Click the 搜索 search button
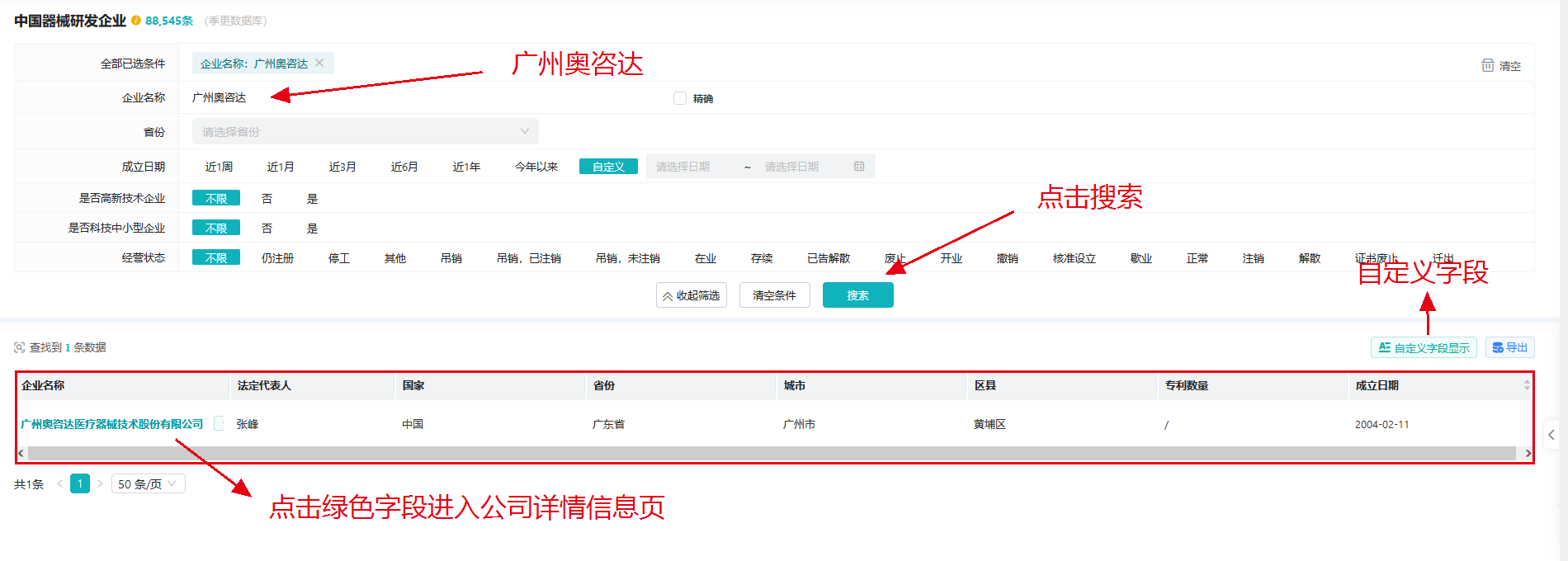 pyautogui.click(x=857, y=295)
